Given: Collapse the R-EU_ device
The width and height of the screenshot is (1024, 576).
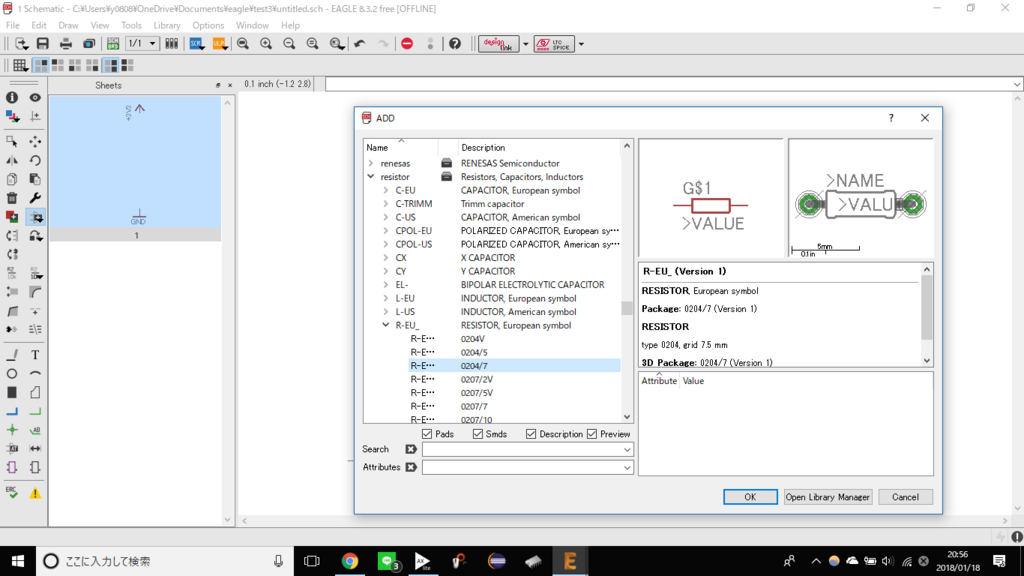Looking at the screenshot, I should pyautogui.click(x=386, y=325).
